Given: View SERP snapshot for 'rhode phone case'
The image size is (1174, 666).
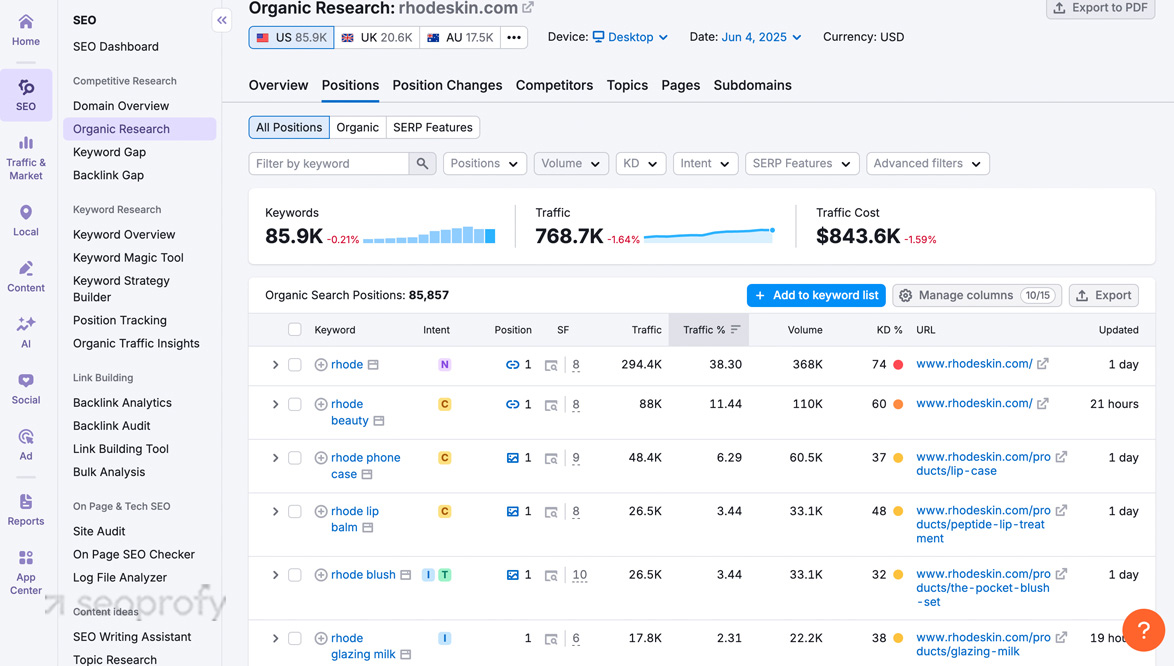Looking at the screenshot, I should click(x=551, y=458).
